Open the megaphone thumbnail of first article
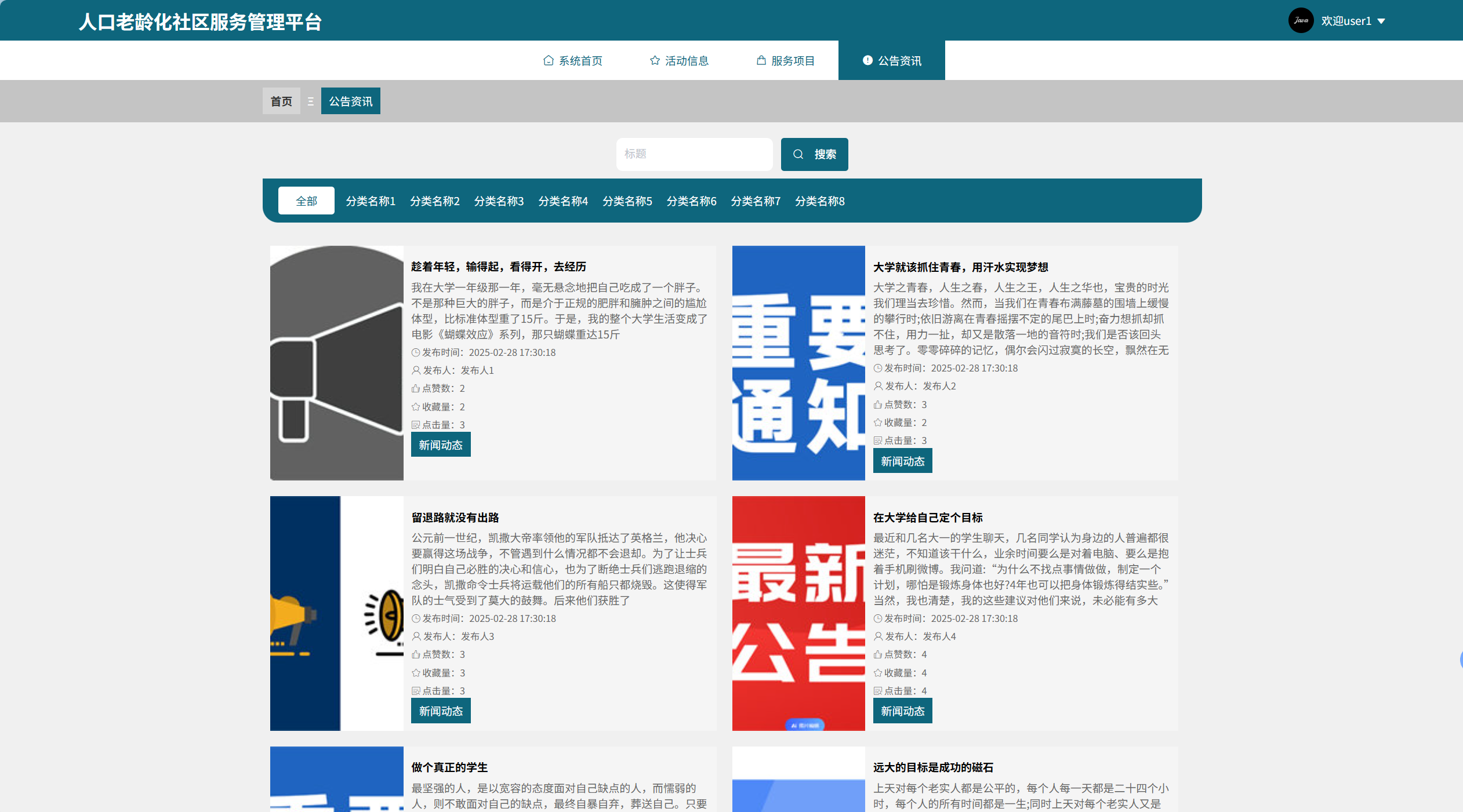1463x812 pixels. 336,363
